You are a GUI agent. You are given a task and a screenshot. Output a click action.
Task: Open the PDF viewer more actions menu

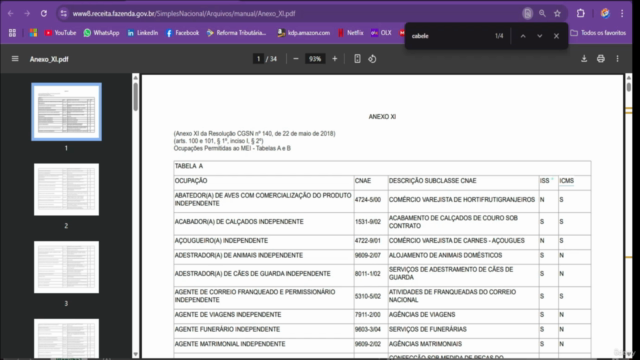[618, 59]
